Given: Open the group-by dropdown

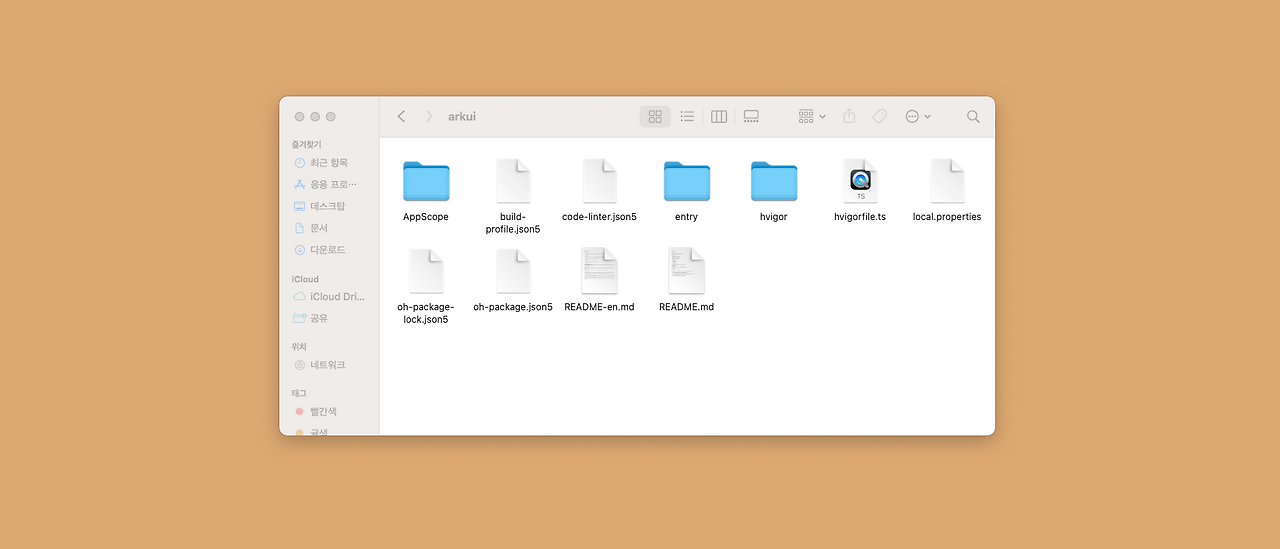Looking at the screenshot, I should pos(812,116).
